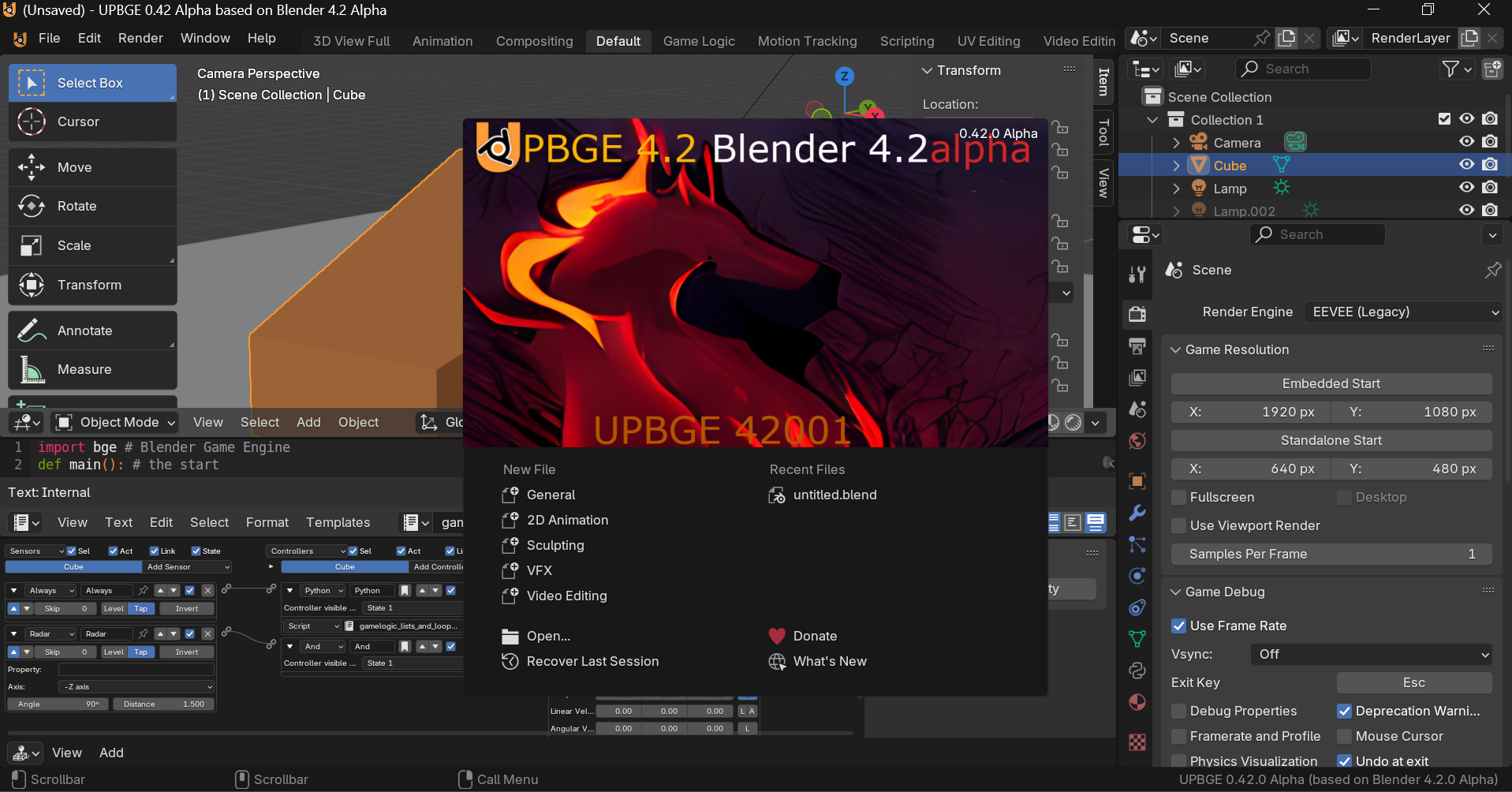Image resolution: width=1512 pixels, height=792 pixels.
Task: Choose the Rotate tool
Action: pos(92,206)
